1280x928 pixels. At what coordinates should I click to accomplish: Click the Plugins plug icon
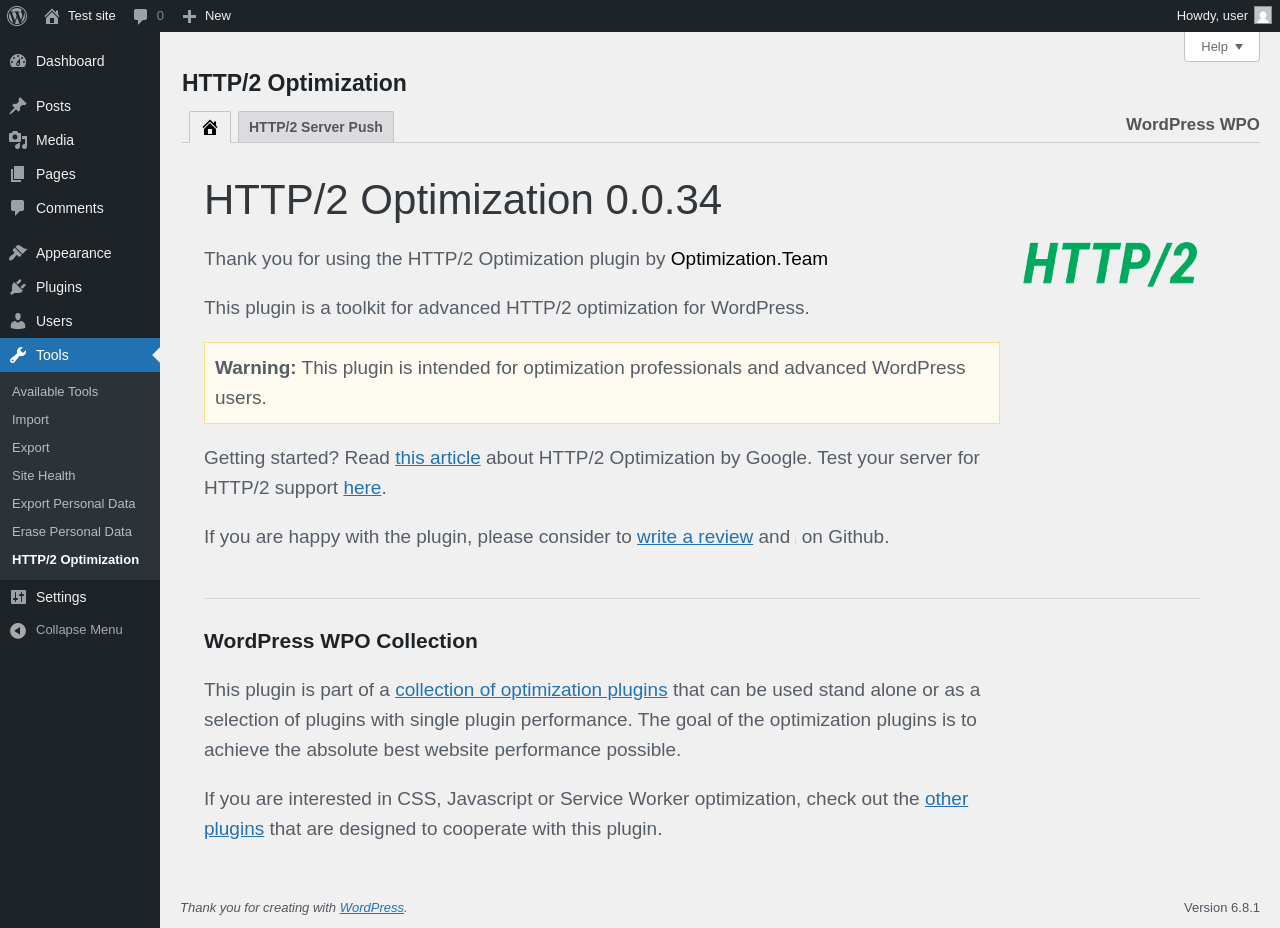(18, 287)
